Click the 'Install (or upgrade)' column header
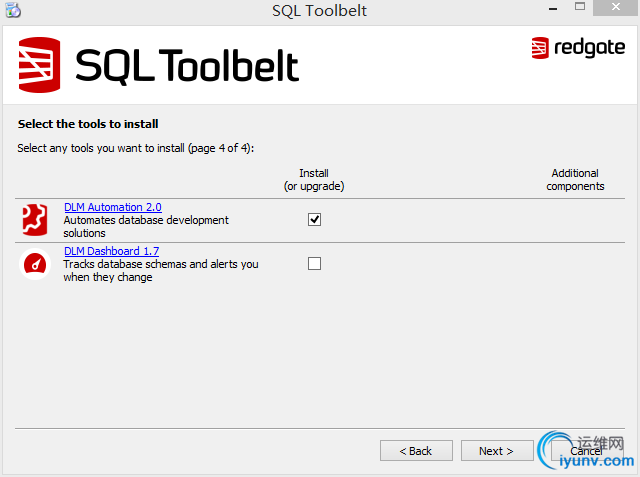The image size is (640, 477). (314, 180)
